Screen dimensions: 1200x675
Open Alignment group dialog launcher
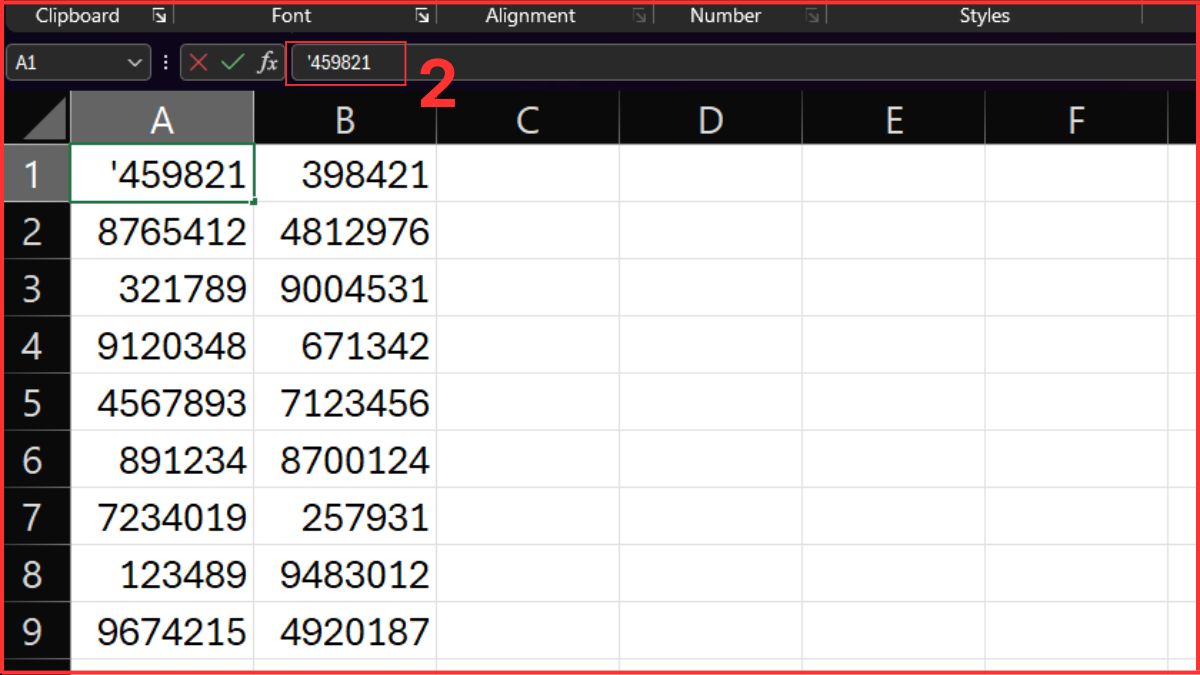(639, 16)
